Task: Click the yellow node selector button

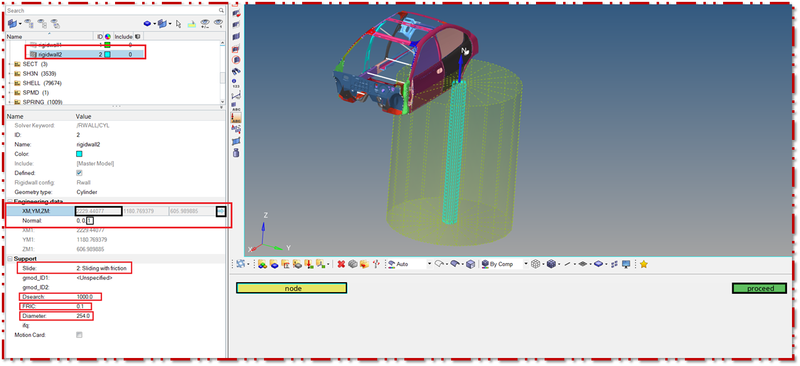Action: (x=291, y=288)
